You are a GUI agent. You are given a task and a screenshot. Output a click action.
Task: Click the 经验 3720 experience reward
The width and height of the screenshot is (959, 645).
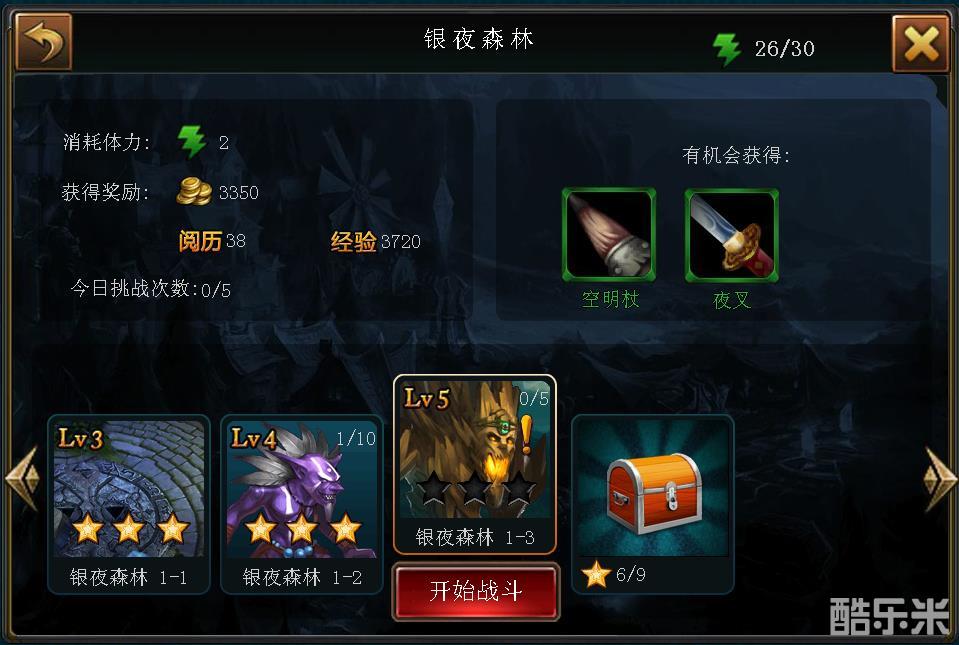point(376,241)
